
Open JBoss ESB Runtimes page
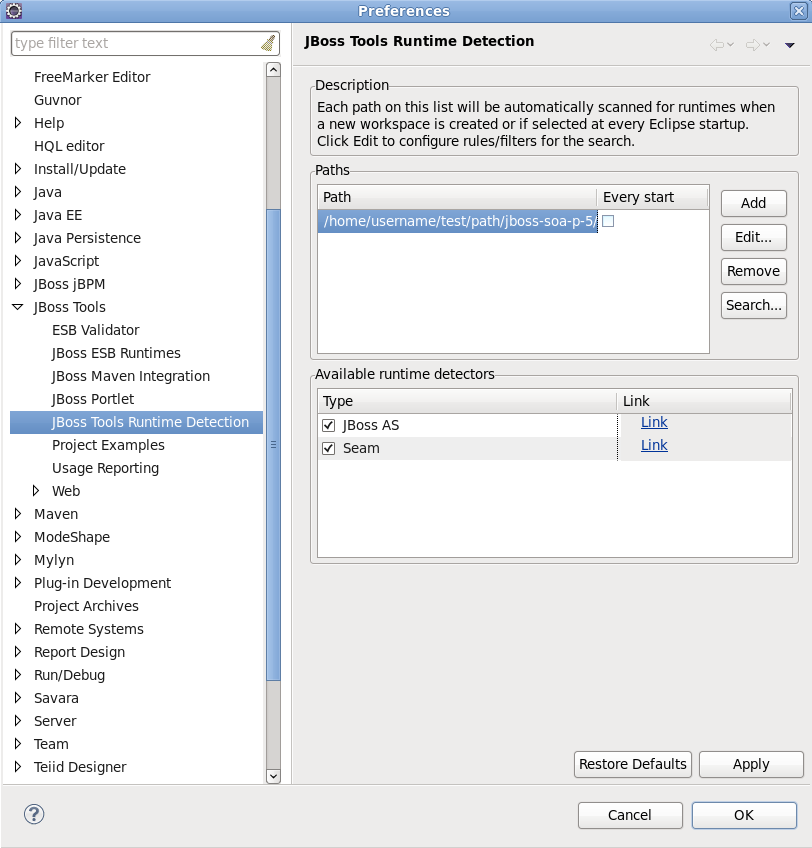coord(116,353)
